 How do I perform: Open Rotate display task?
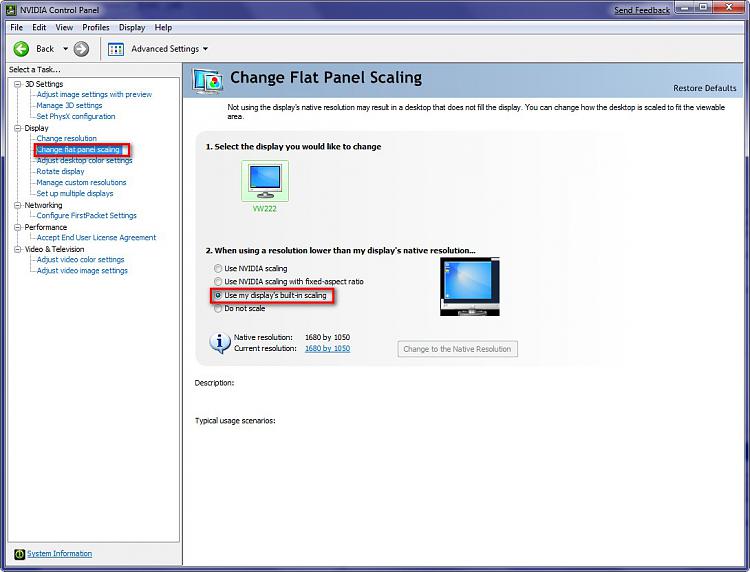click(x=60, y=171)
